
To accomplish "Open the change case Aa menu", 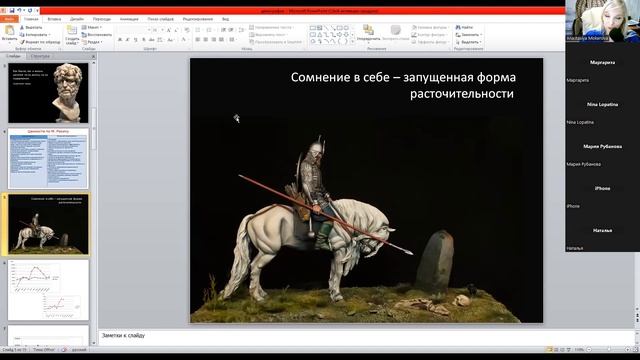I will [171, 40].
